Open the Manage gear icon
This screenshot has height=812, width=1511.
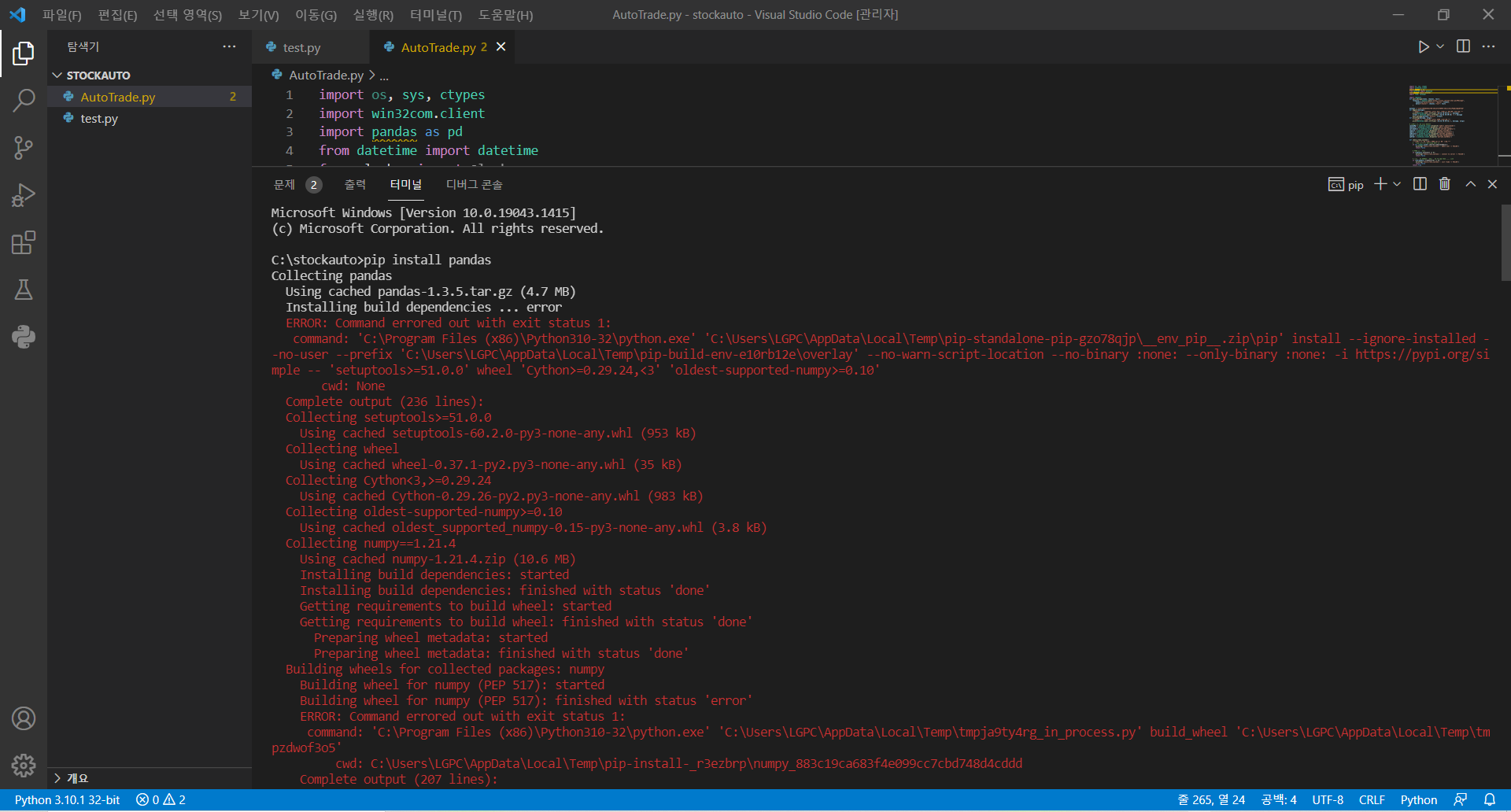[24, 766]
